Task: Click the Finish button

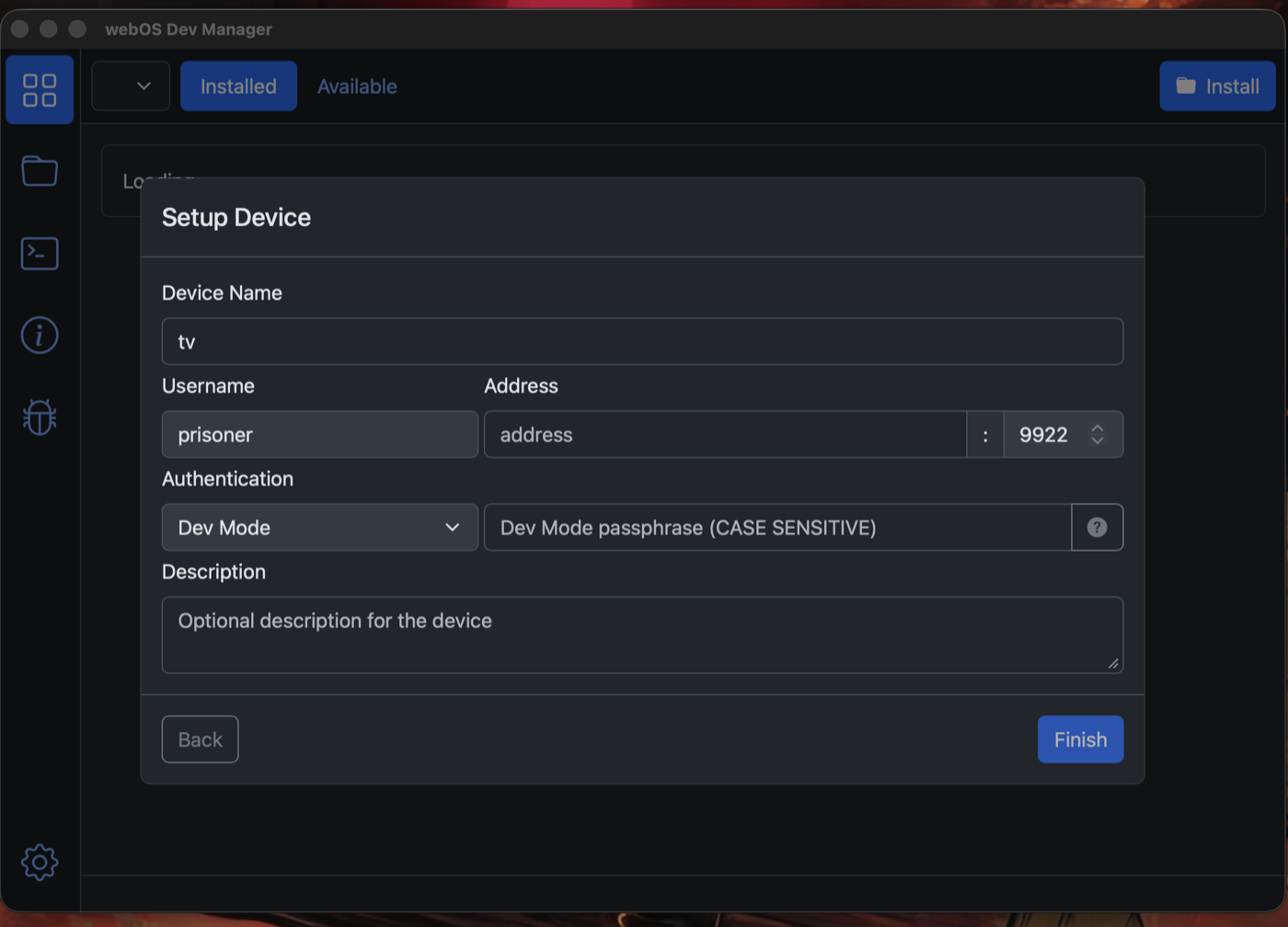Action: click(1080, 739)
